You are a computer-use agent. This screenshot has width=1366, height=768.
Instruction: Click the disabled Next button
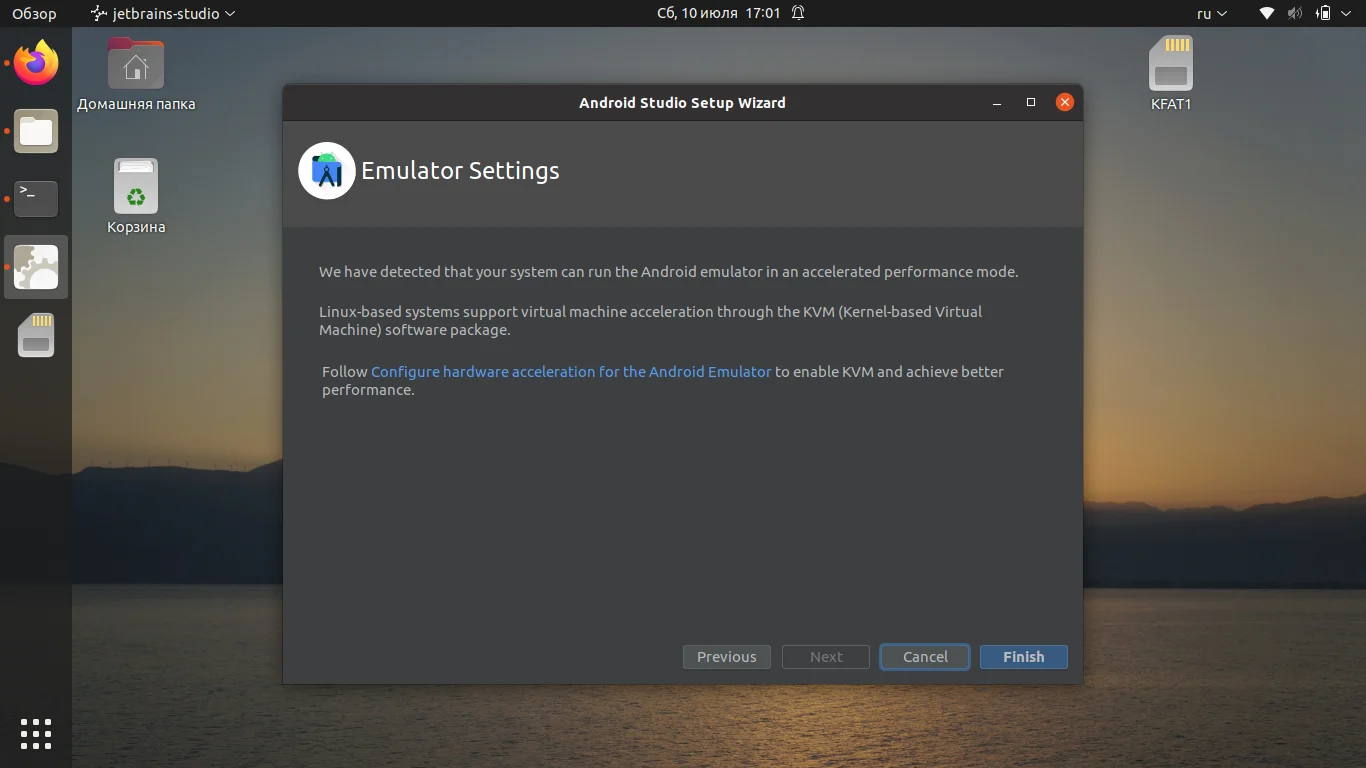click(x=826, y=657)
